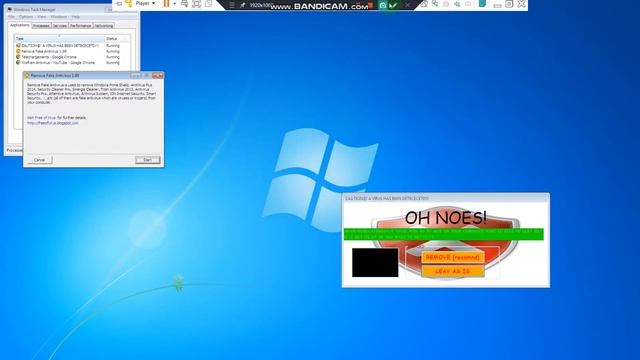Select the YouTube Google Chrome task row
Viewport: 640px width, 360px height.
coord(73,63)
